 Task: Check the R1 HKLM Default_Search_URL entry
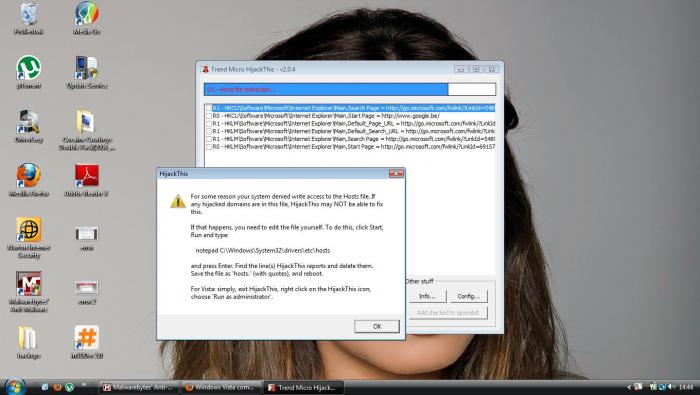click(208, 131)
